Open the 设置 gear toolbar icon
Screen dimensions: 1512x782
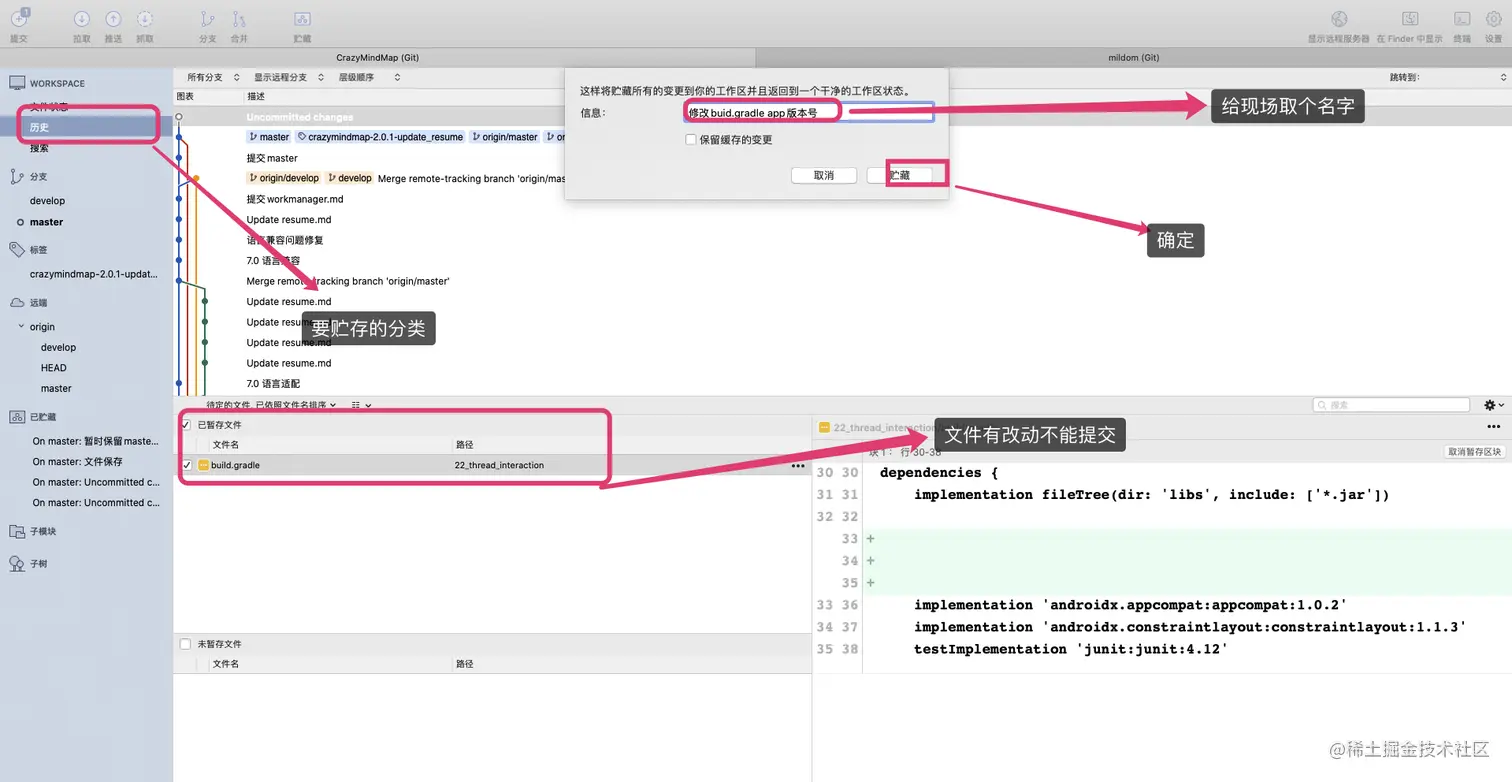(1493, 19)
